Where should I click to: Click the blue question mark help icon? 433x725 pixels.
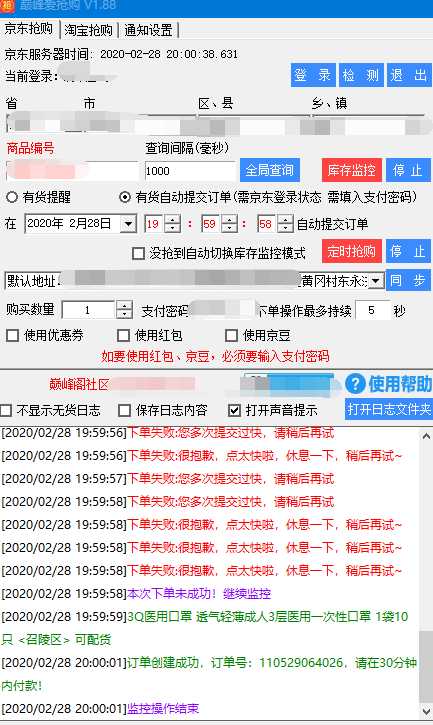(x=355, y=384)
